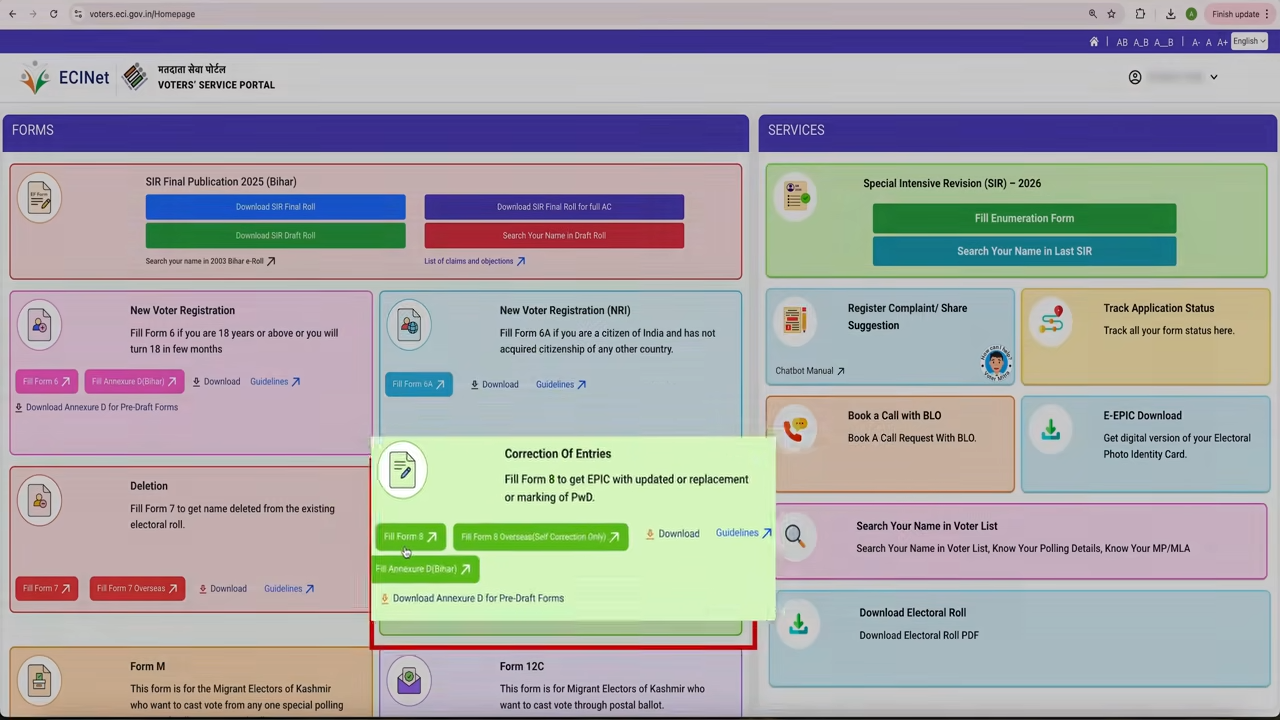Expand the user account menu chevron
Viewport: 1280px width, 720px height.
[1214, 77]
